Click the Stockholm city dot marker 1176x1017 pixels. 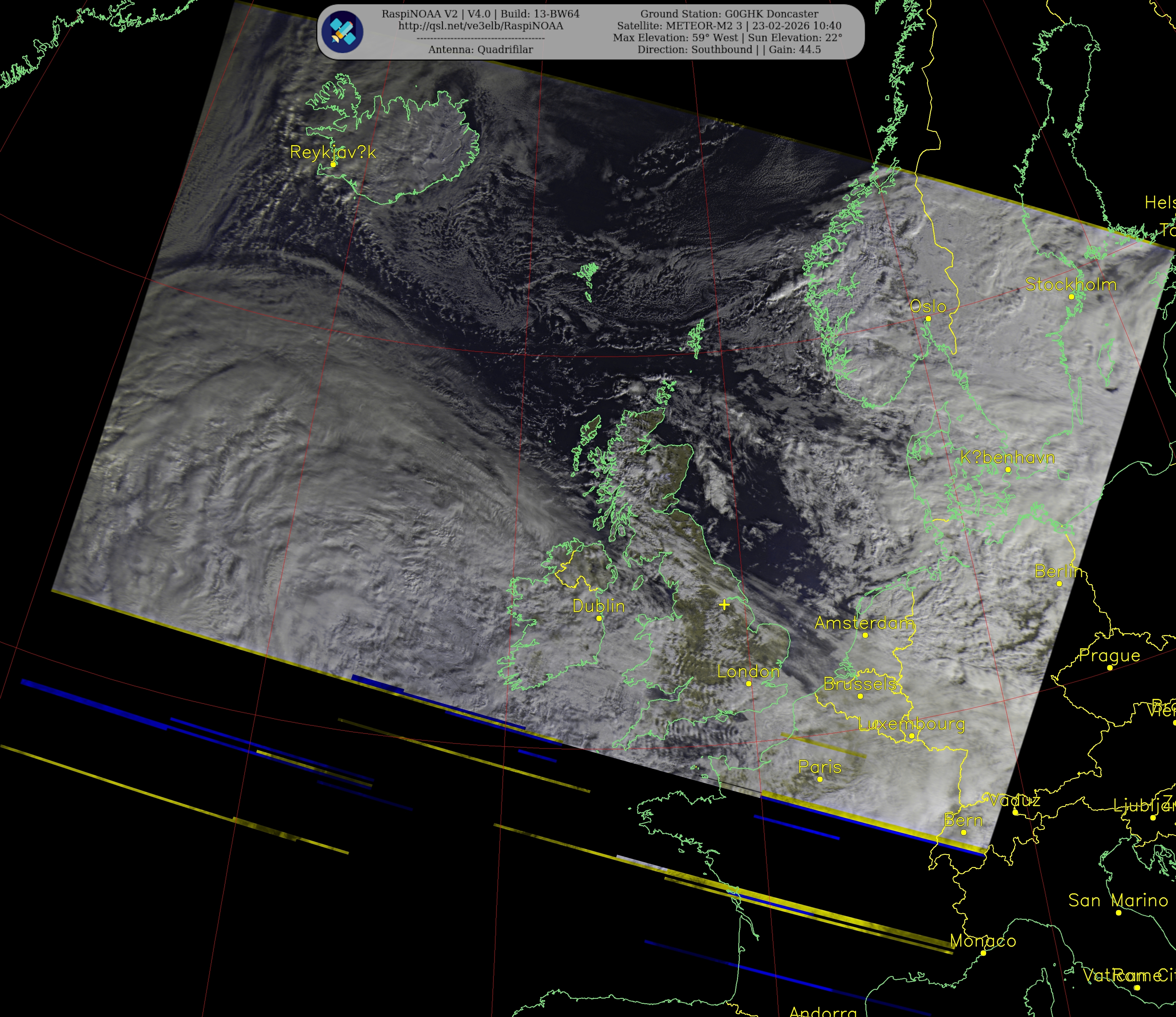pos(1071,296)
